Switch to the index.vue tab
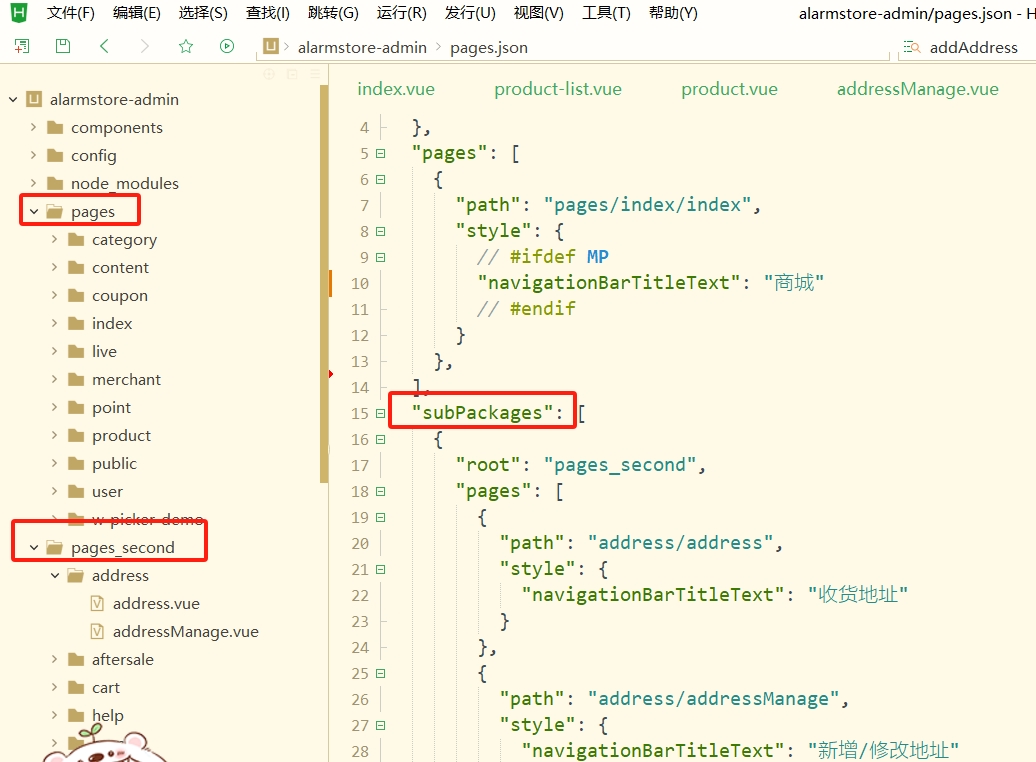 396,89
